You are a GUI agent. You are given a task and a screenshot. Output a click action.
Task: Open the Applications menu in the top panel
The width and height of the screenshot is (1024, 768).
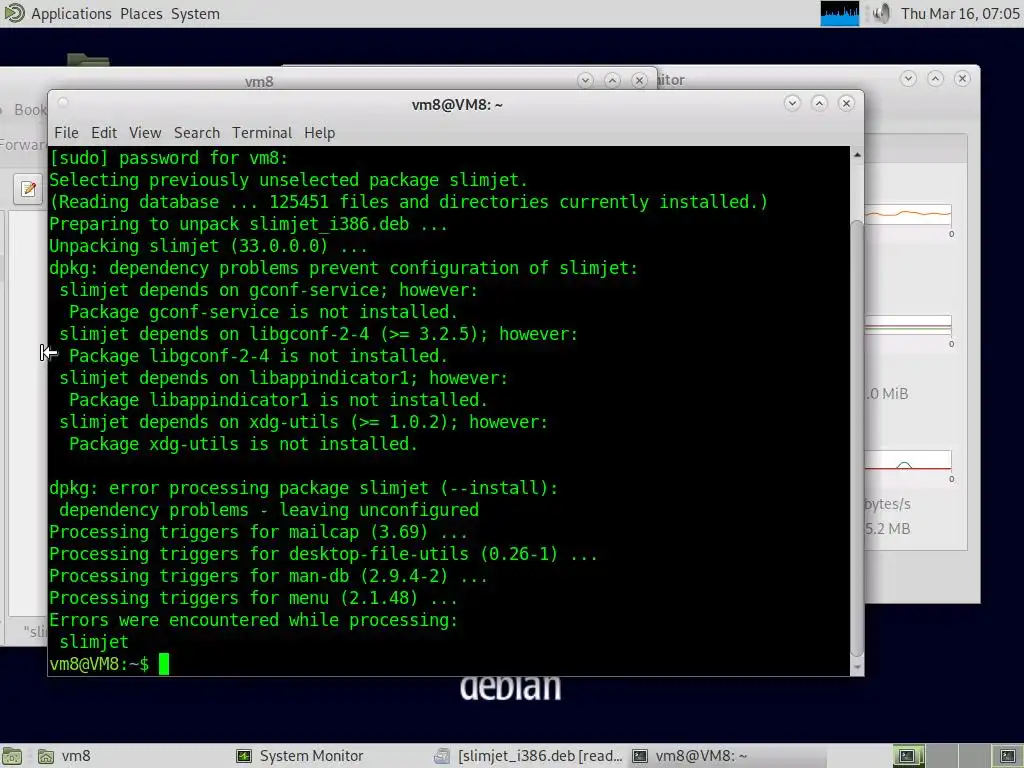(71, 14)
